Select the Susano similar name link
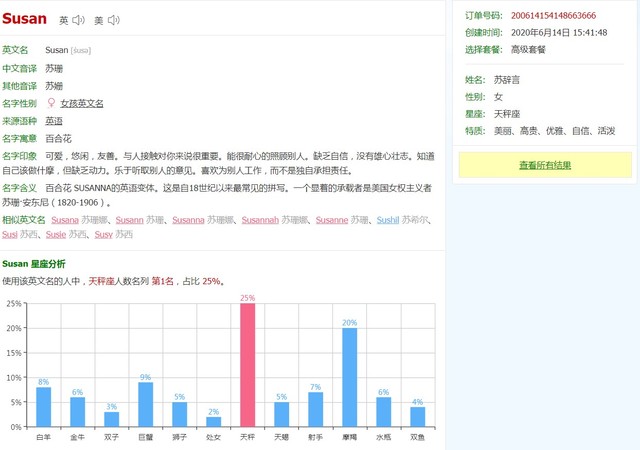Screen dimensions: 640x450 click(x=129, y=219)
